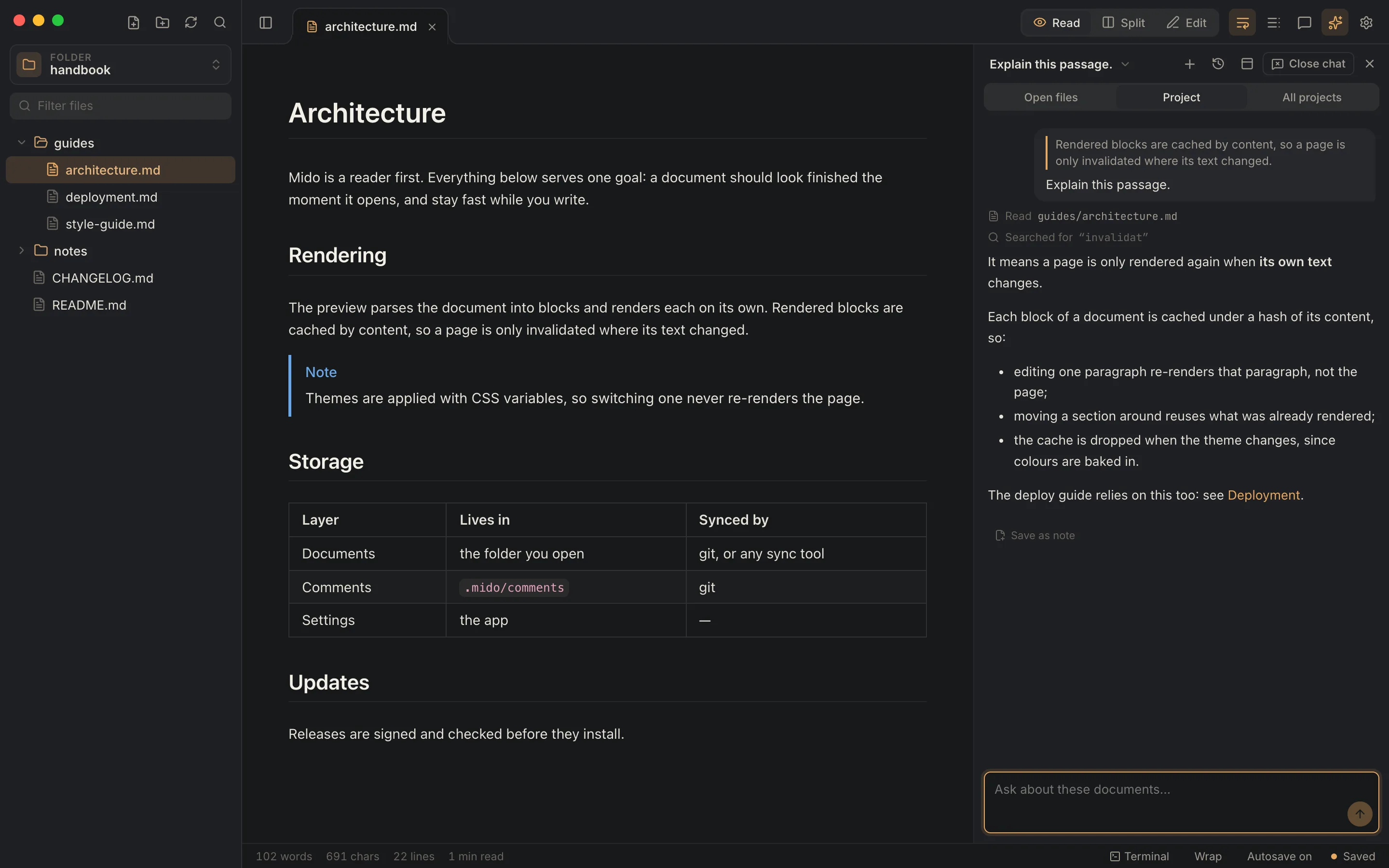This screenshot has width=1389, height=868.
Task: Open the handbook folder switcher
Action: [121, 64]
